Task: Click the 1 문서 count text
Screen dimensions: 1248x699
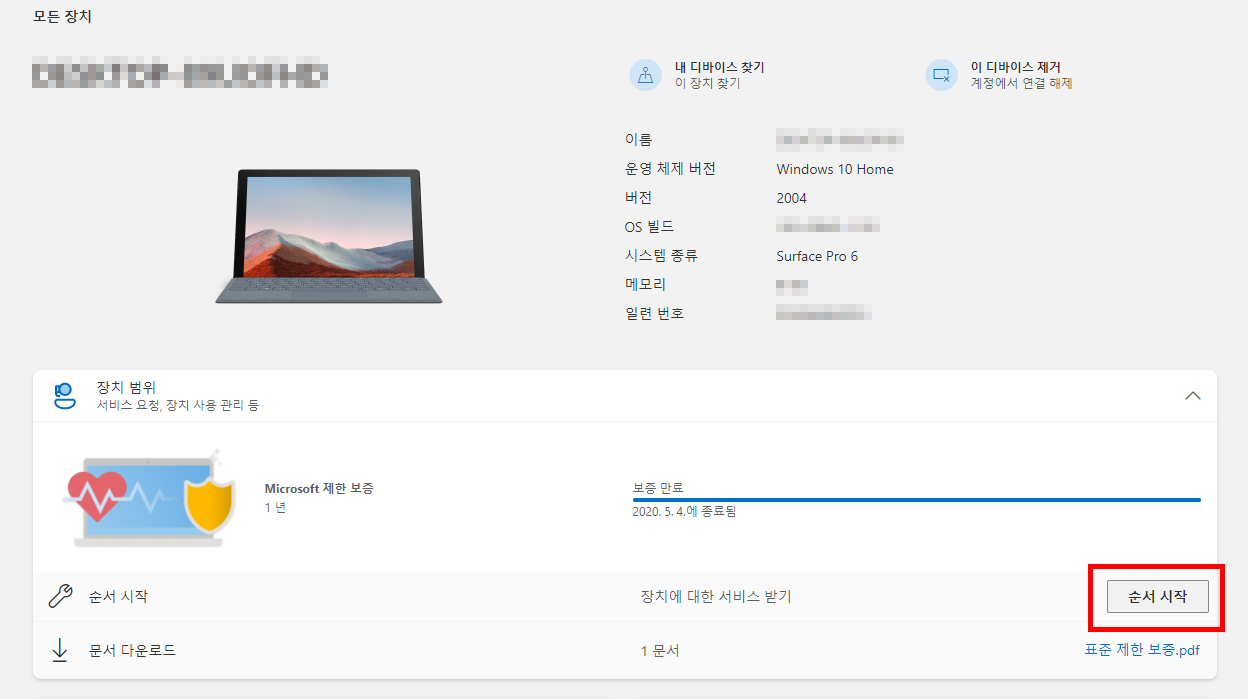Action: (x=660, y=650)
